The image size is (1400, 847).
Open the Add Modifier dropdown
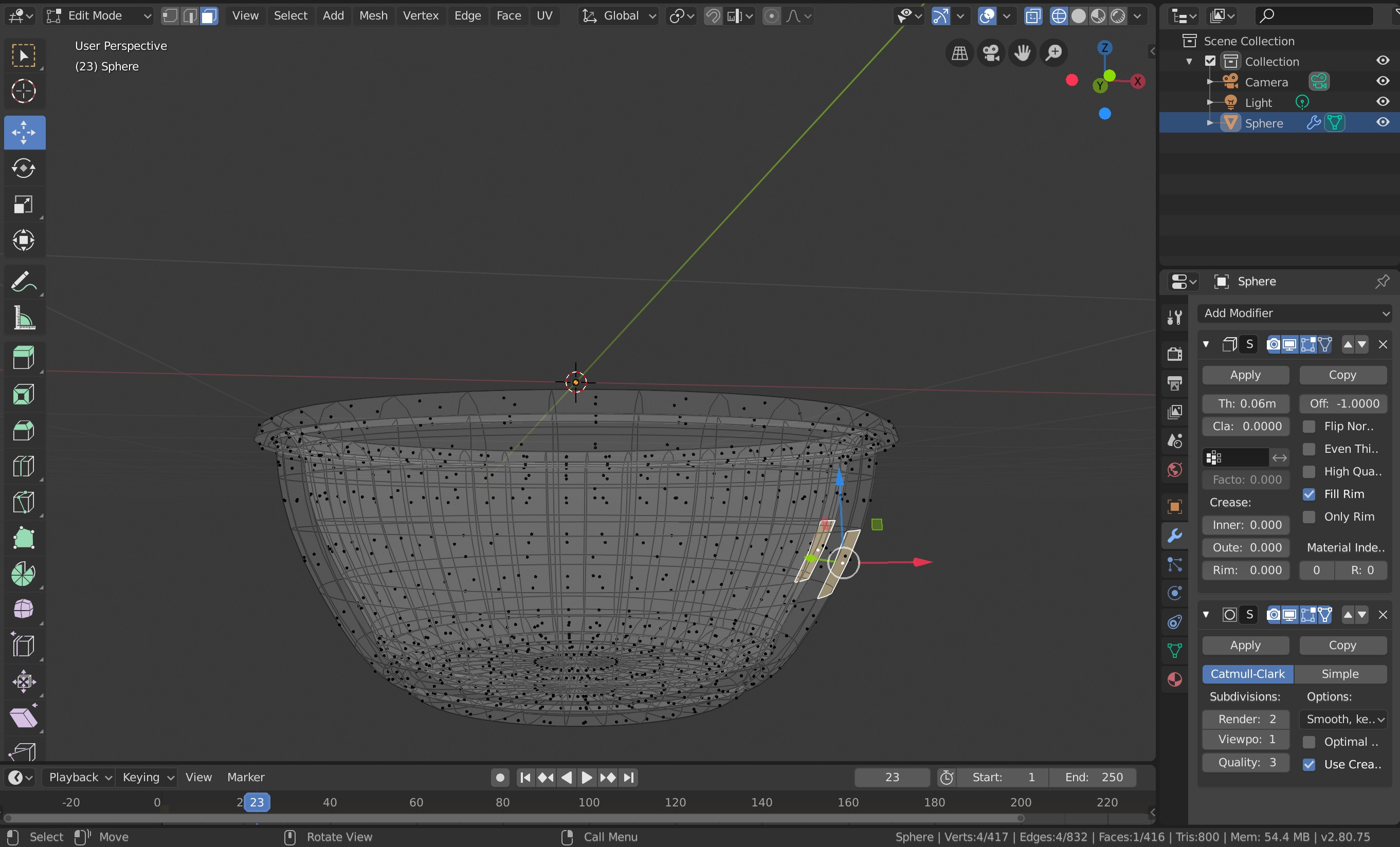[1294, 313]
